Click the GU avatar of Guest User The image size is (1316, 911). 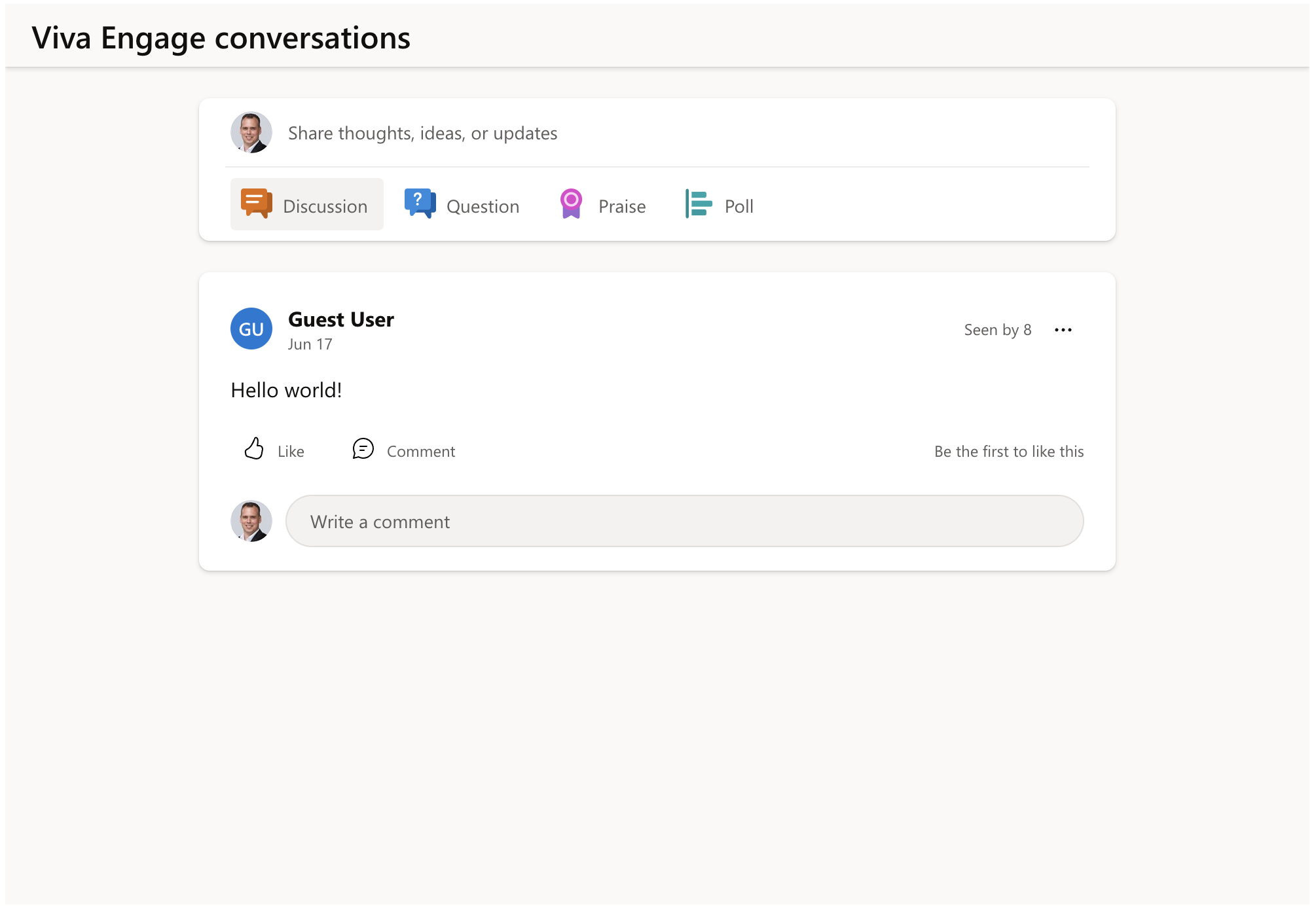251,329
